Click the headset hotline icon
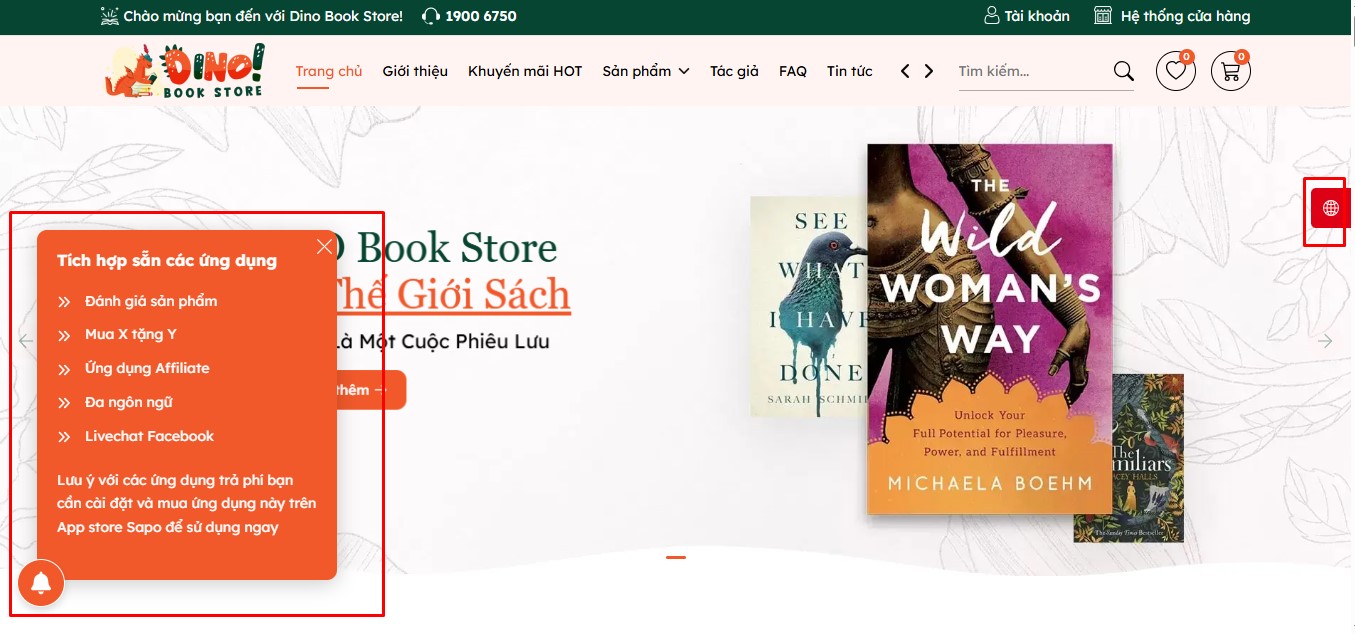The width and height of the screenshot is (1355, 634). pyautogui.click(x=431, y=16)
